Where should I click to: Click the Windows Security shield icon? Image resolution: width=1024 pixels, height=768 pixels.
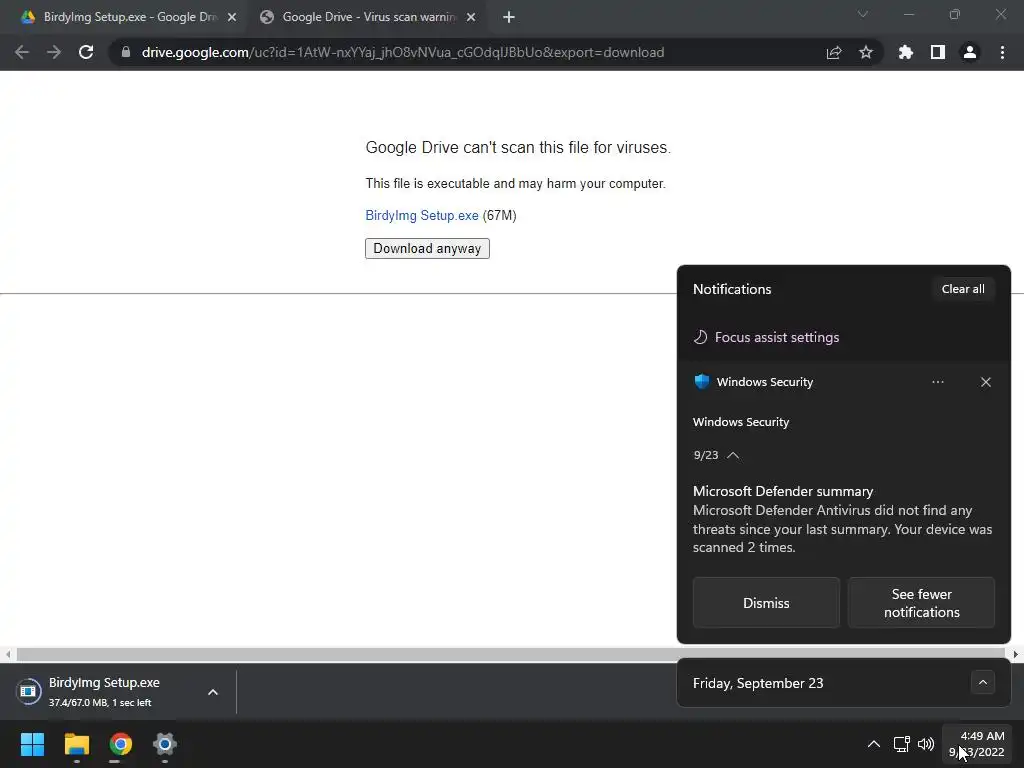pos(702,381)
